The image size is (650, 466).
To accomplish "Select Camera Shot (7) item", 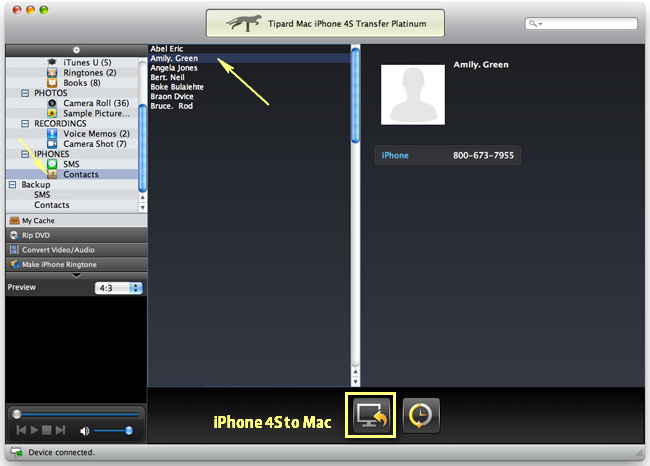I will pyautogui.click(x=95, y=144).
